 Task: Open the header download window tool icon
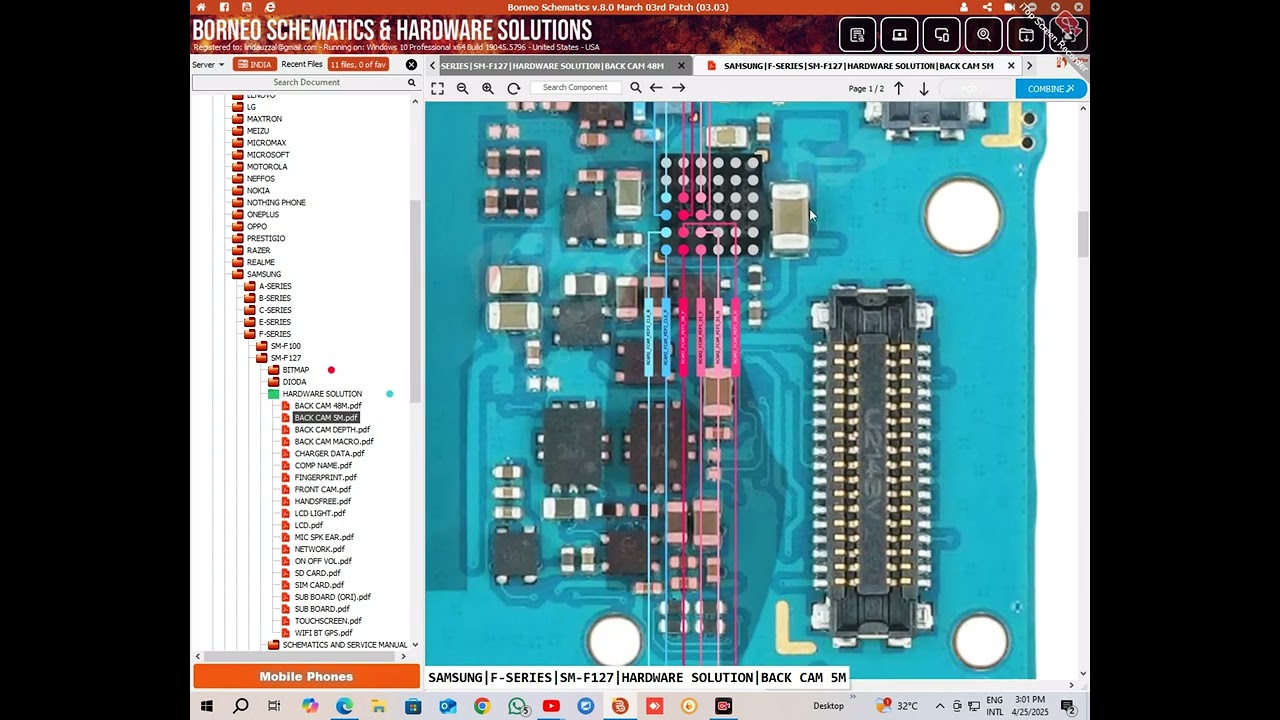coord(1026,35)
